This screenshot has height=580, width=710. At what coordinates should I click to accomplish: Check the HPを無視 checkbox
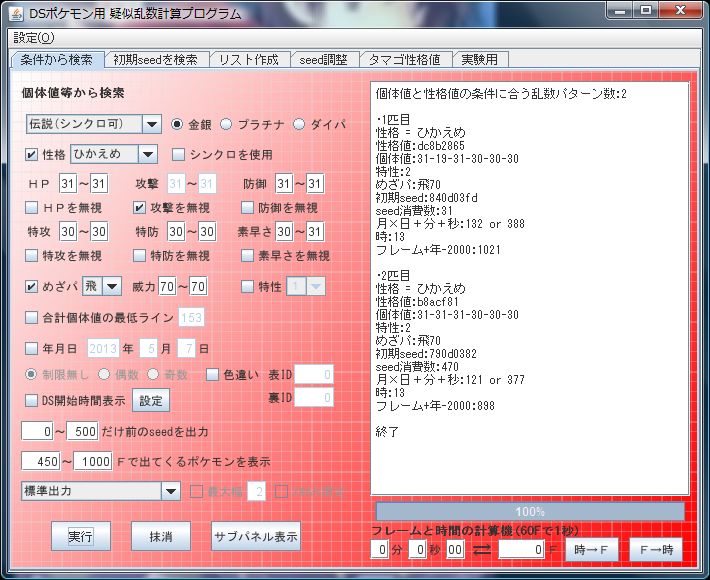31,208
